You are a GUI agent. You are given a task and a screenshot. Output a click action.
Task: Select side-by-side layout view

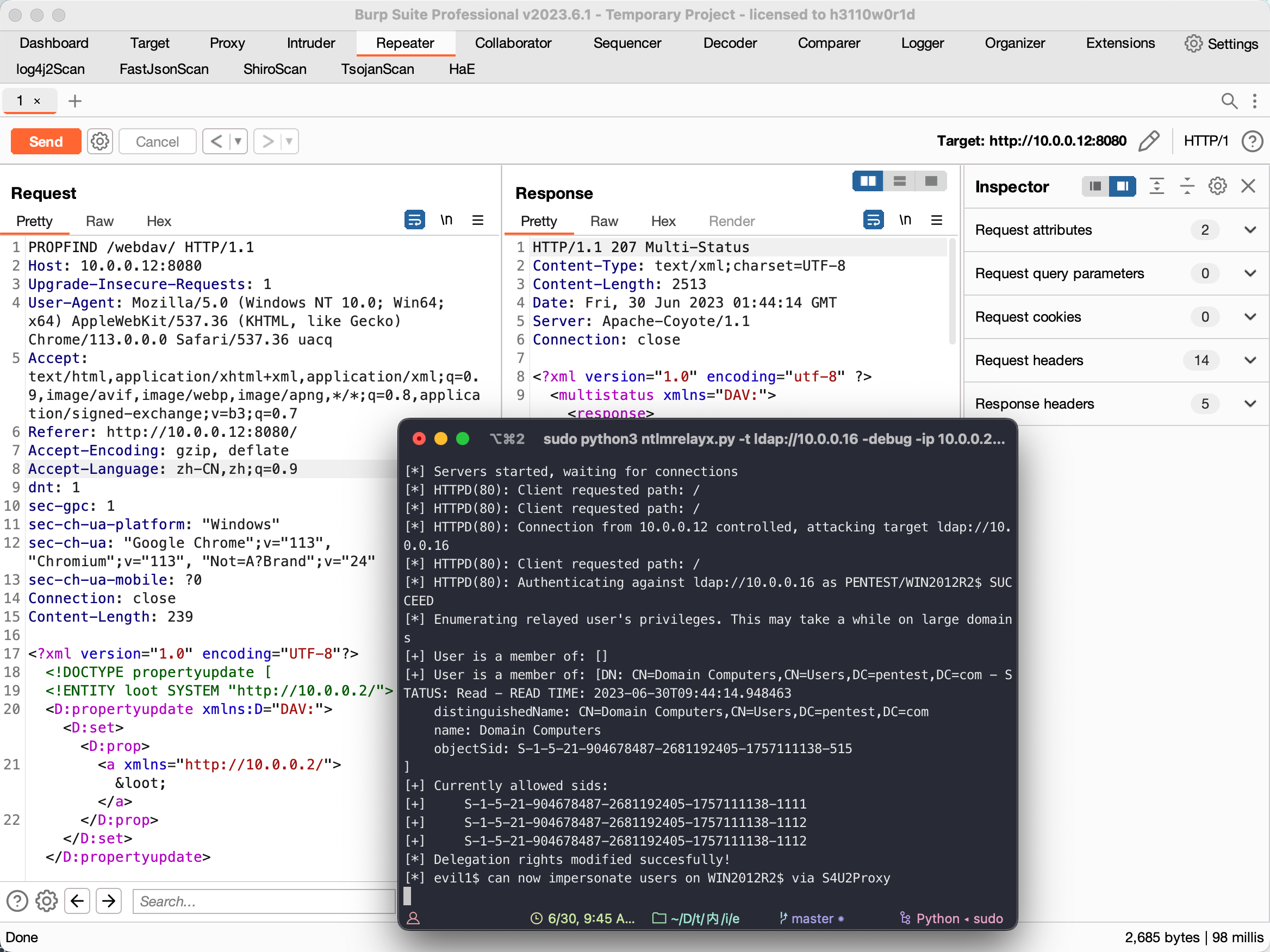[x=868, y=181]
